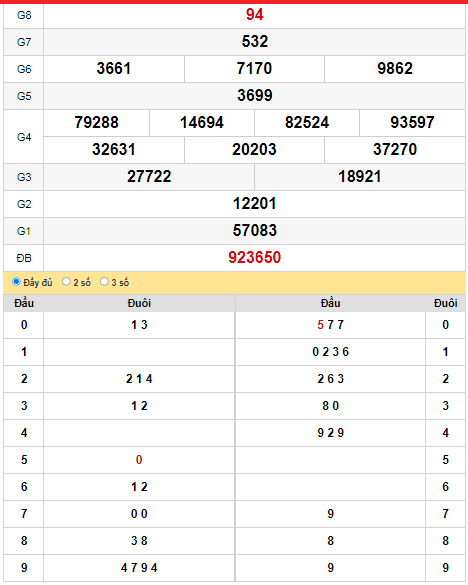This screenshot has height=585, width=468.
Task: Click the G4 number 20203
Action: 255,150
